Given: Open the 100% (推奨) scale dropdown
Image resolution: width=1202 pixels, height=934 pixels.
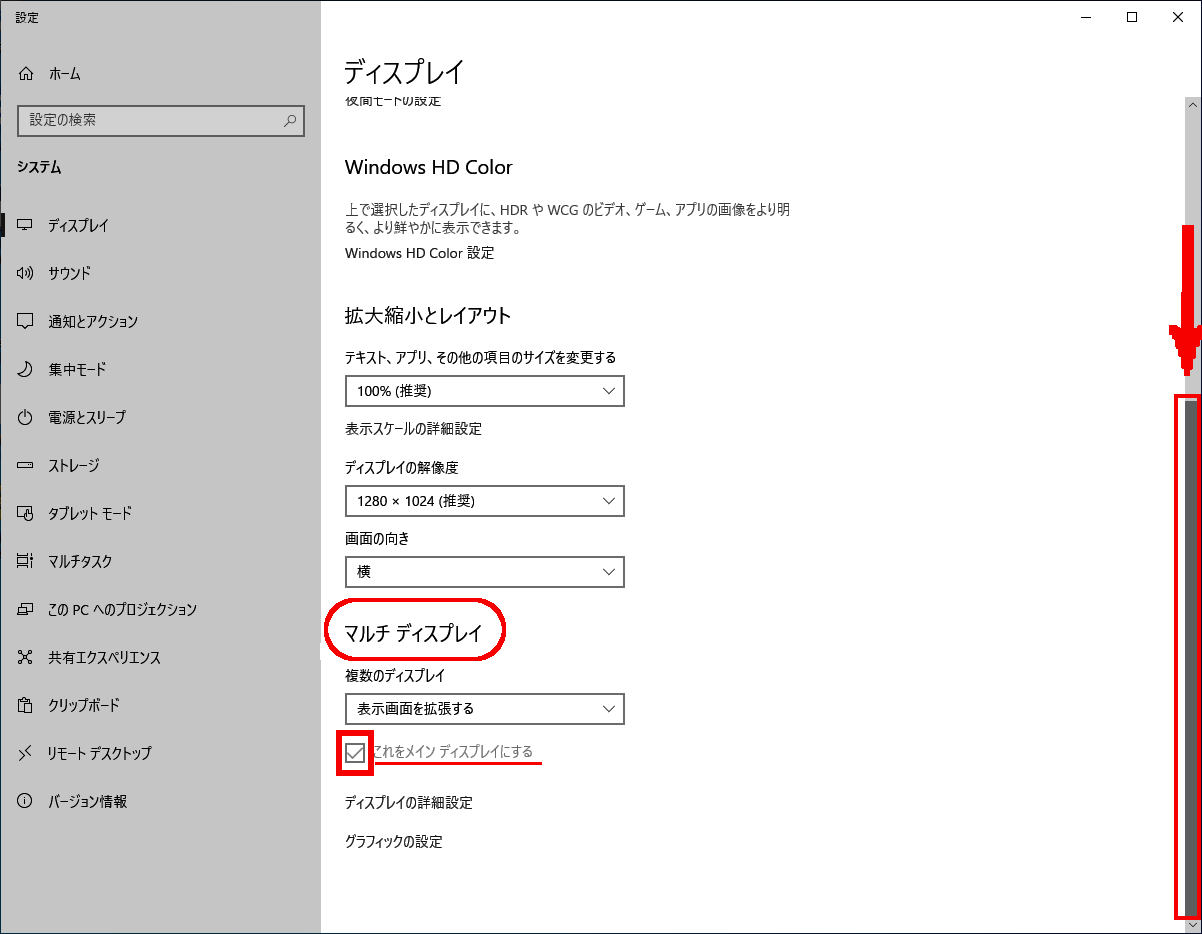Looking at the screenshot, I should click(484, 391).
